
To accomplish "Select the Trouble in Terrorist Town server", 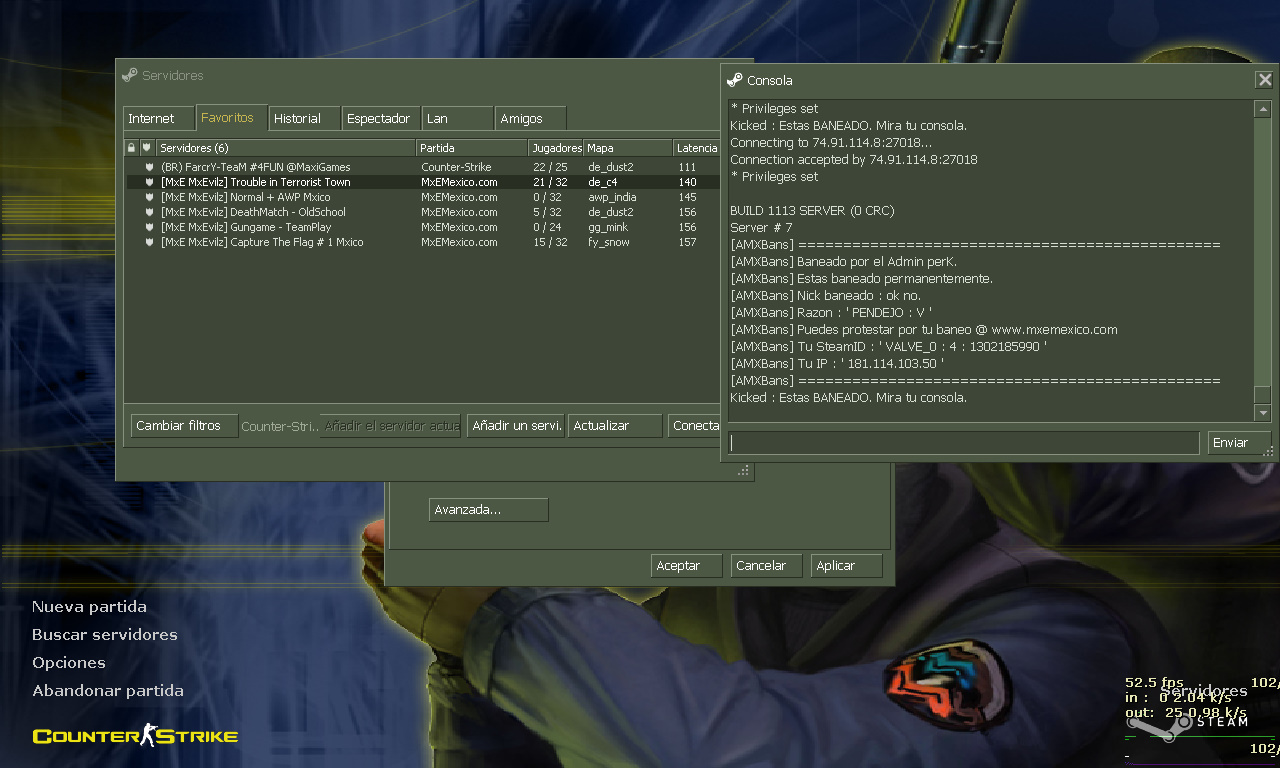I will point(422,182).
